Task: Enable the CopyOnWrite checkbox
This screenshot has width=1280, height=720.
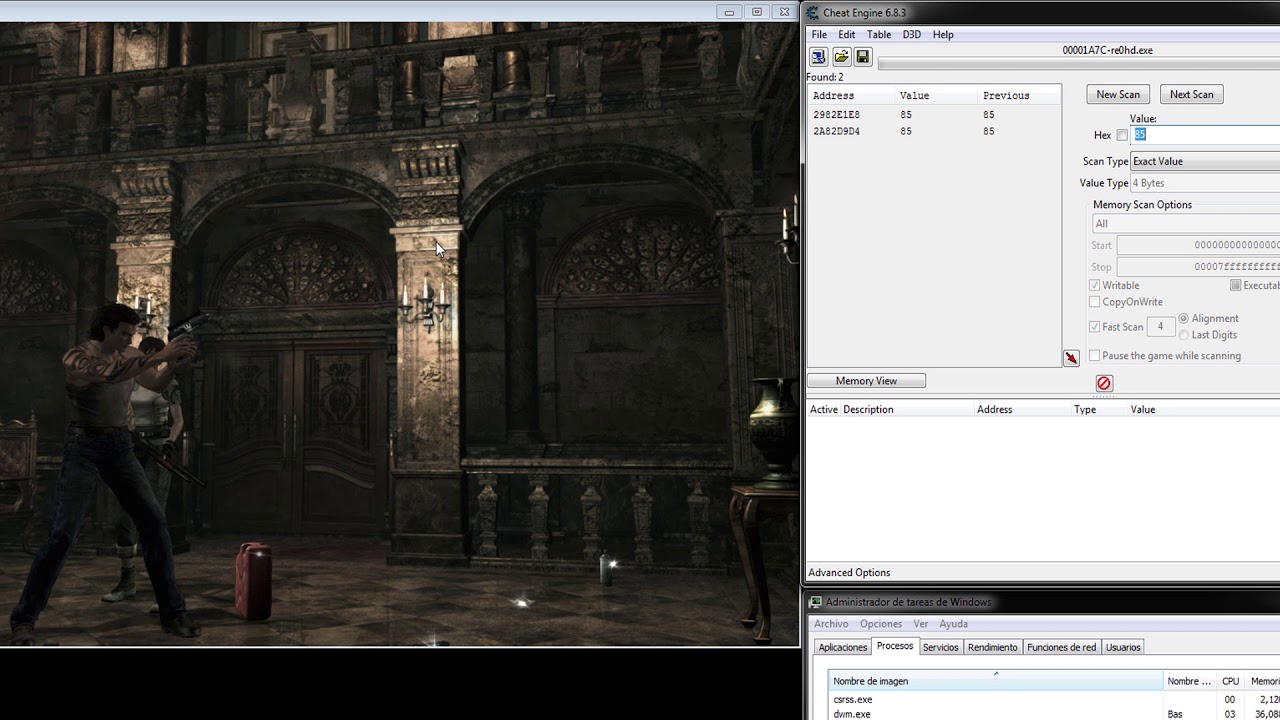Action: coord(1094,302)
